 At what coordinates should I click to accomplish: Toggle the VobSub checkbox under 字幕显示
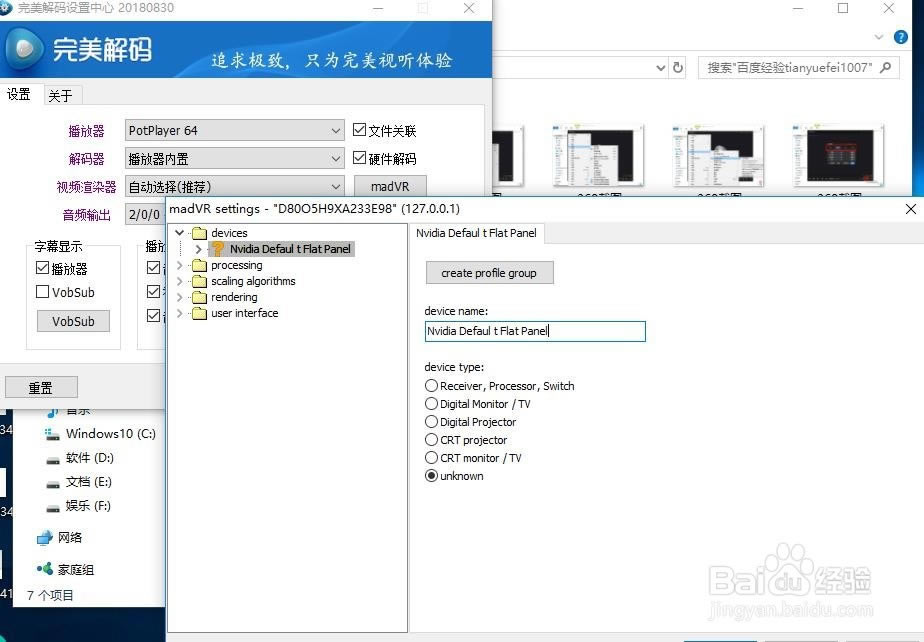41,292
